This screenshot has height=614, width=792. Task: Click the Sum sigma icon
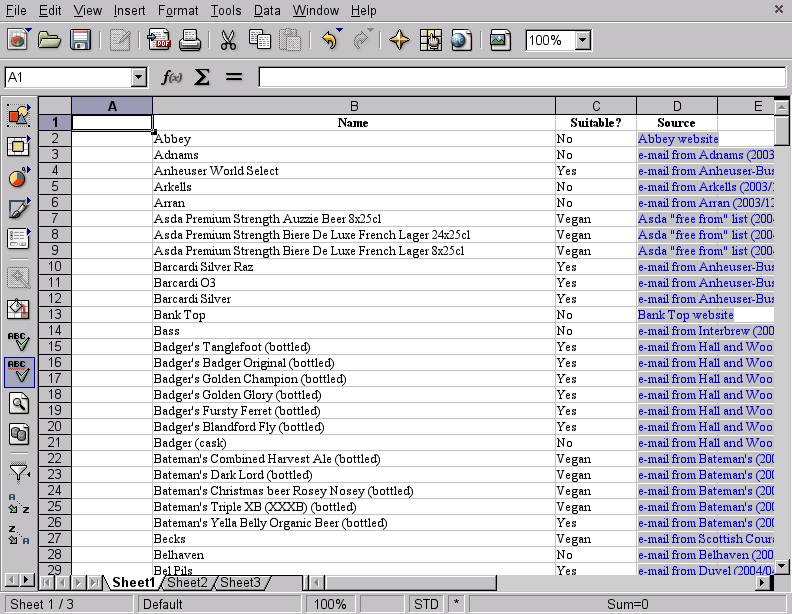pos(202,77)
